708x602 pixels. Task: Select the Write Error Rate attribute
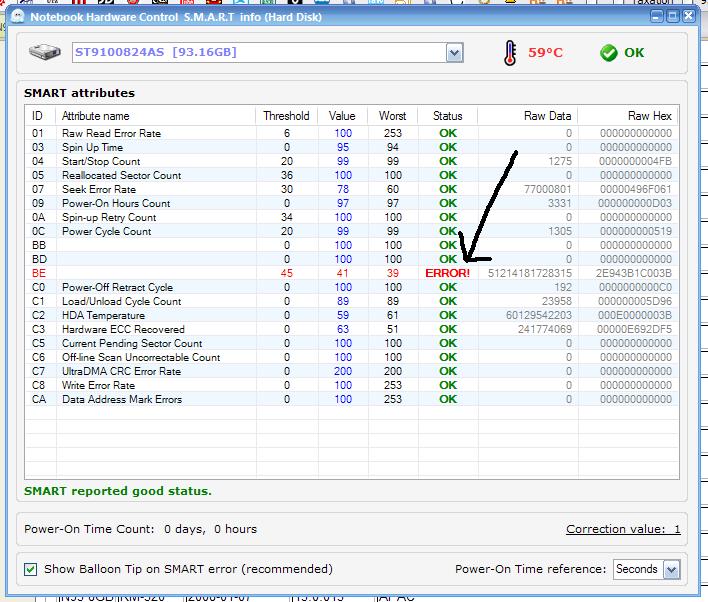coord(98,385)
